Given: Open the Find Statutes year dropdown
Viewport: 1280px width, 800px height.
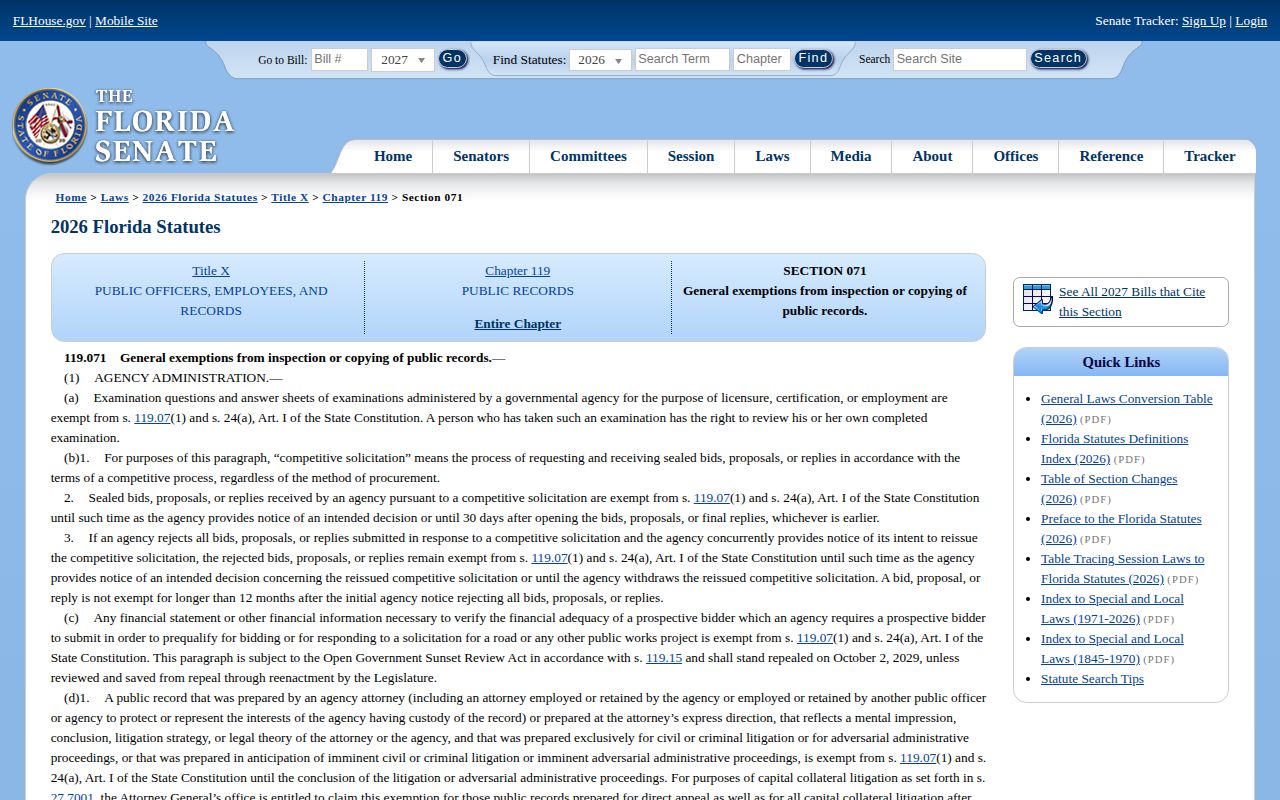Looking at the screenshot, I should click(600, 60).
